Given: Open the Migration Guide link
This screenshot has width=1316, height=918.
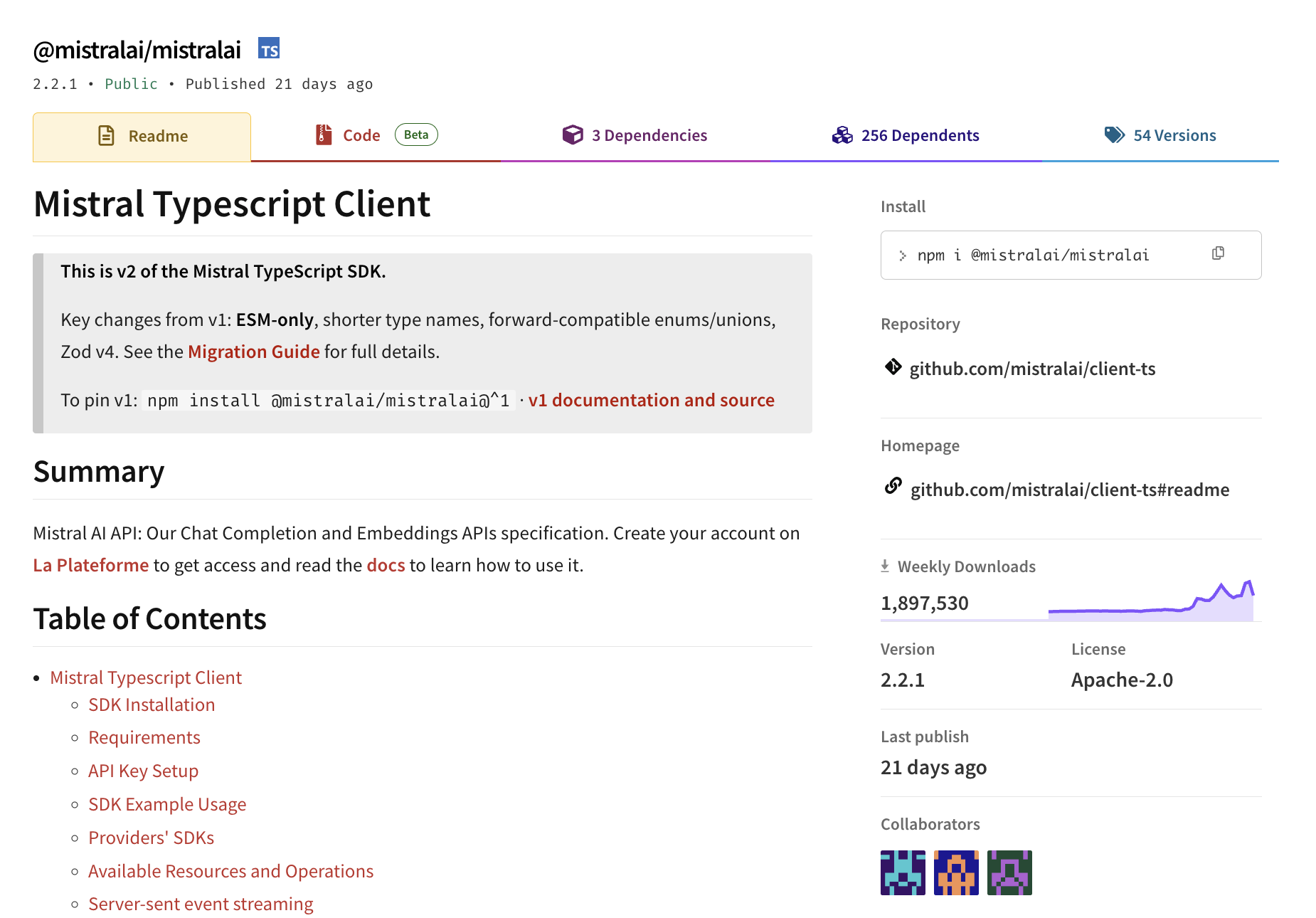Looking at the screenshot, I should point(253,352).
